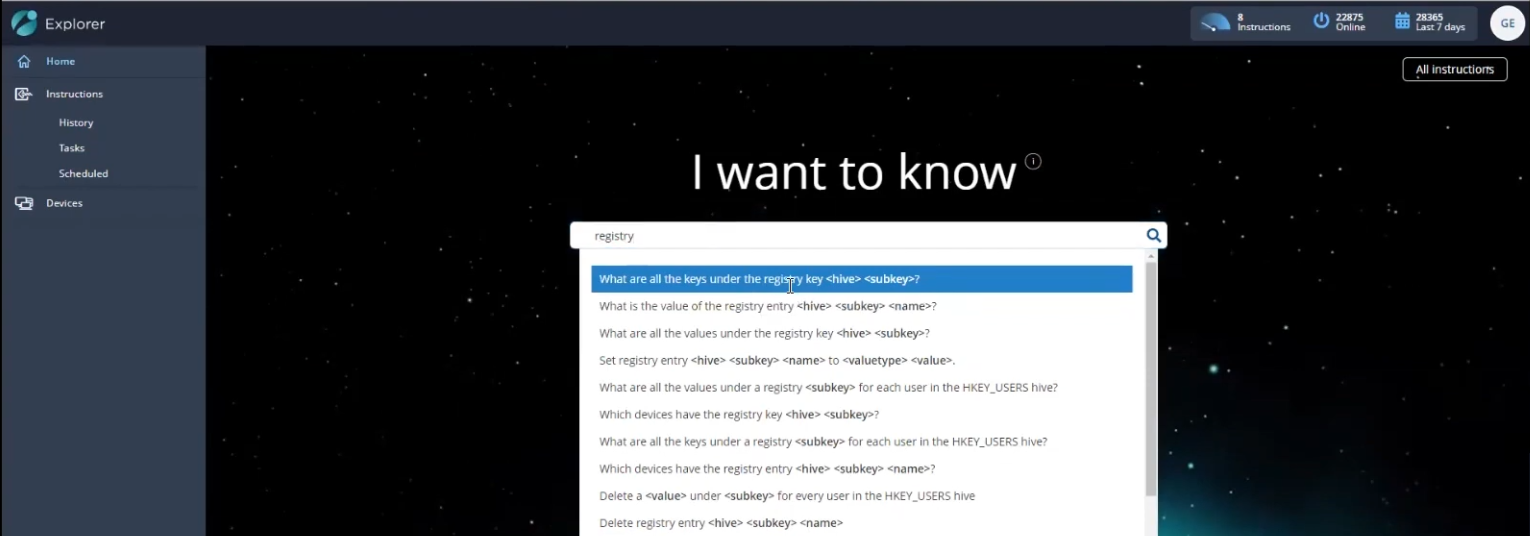
Task: Select 'Which devices have the registry entry'
Action: pos(861,468)
